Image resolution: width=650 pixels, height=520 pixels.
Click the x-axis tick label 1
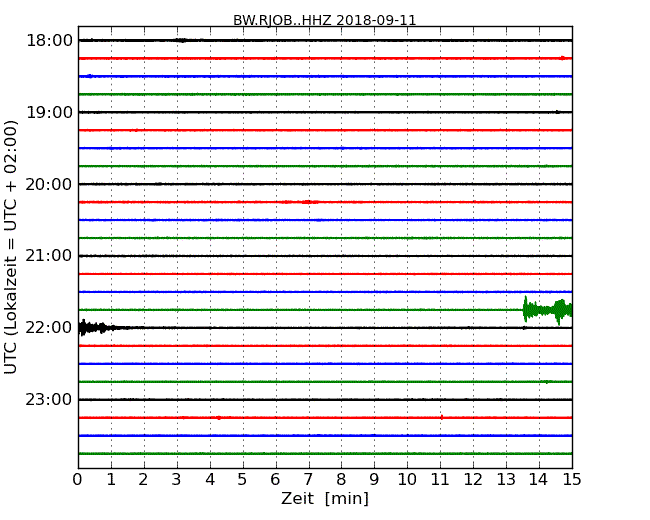[x=111, y=479]
